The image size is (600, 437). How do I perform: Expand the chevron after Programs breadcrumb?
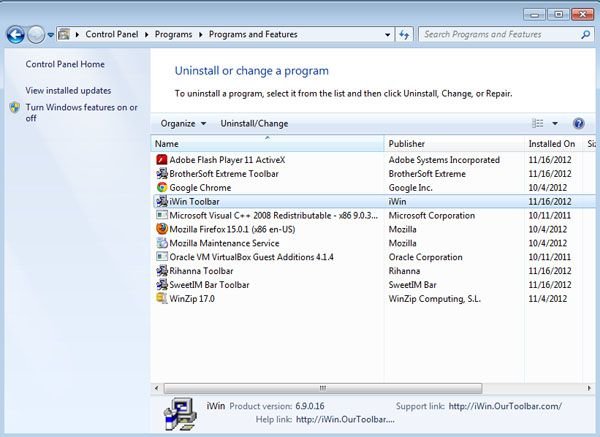click(201, 35)
